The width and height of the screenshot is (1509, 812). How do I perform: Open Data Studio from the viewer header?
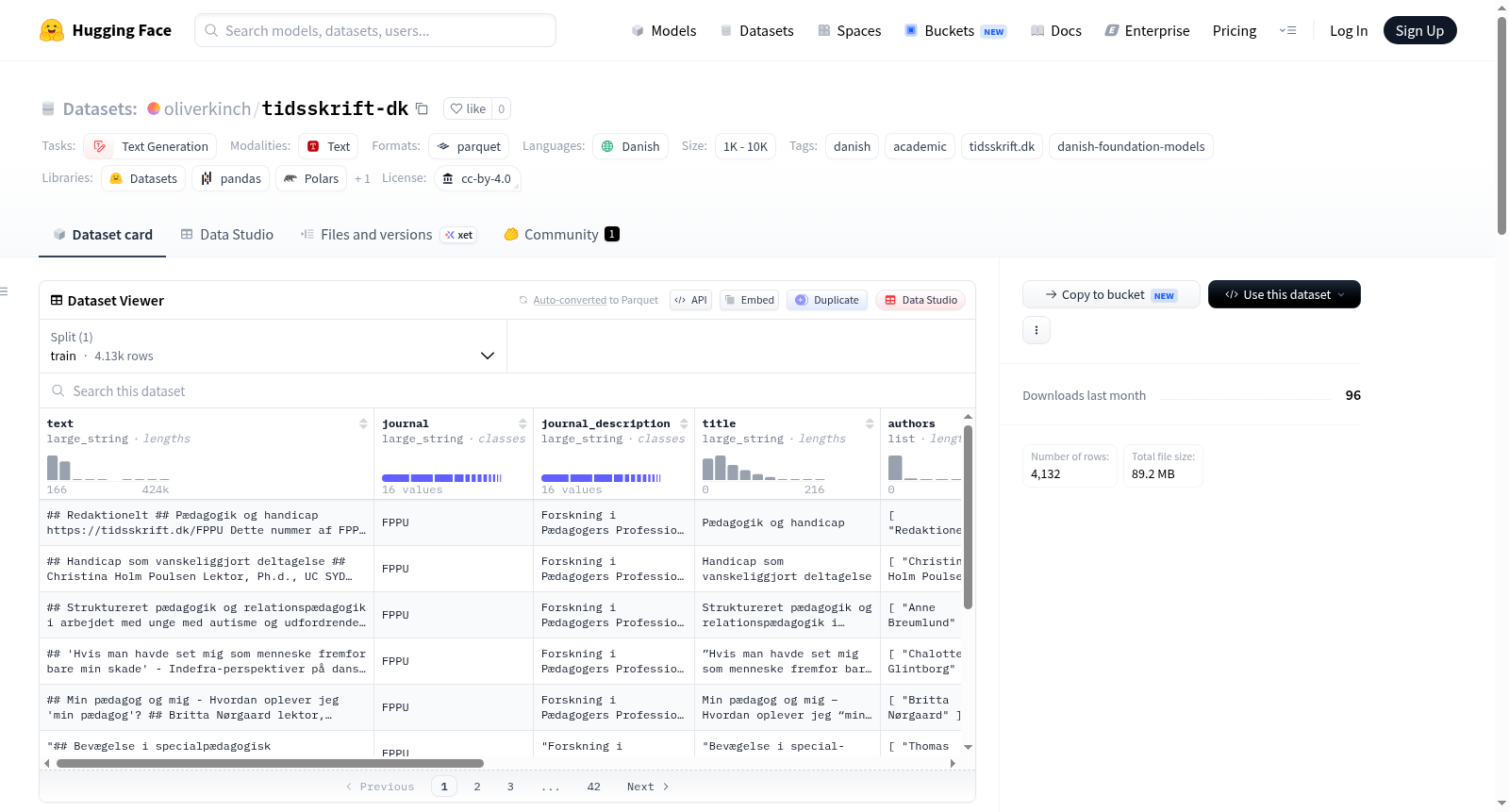pyautogui.click(x=920, y=300)
